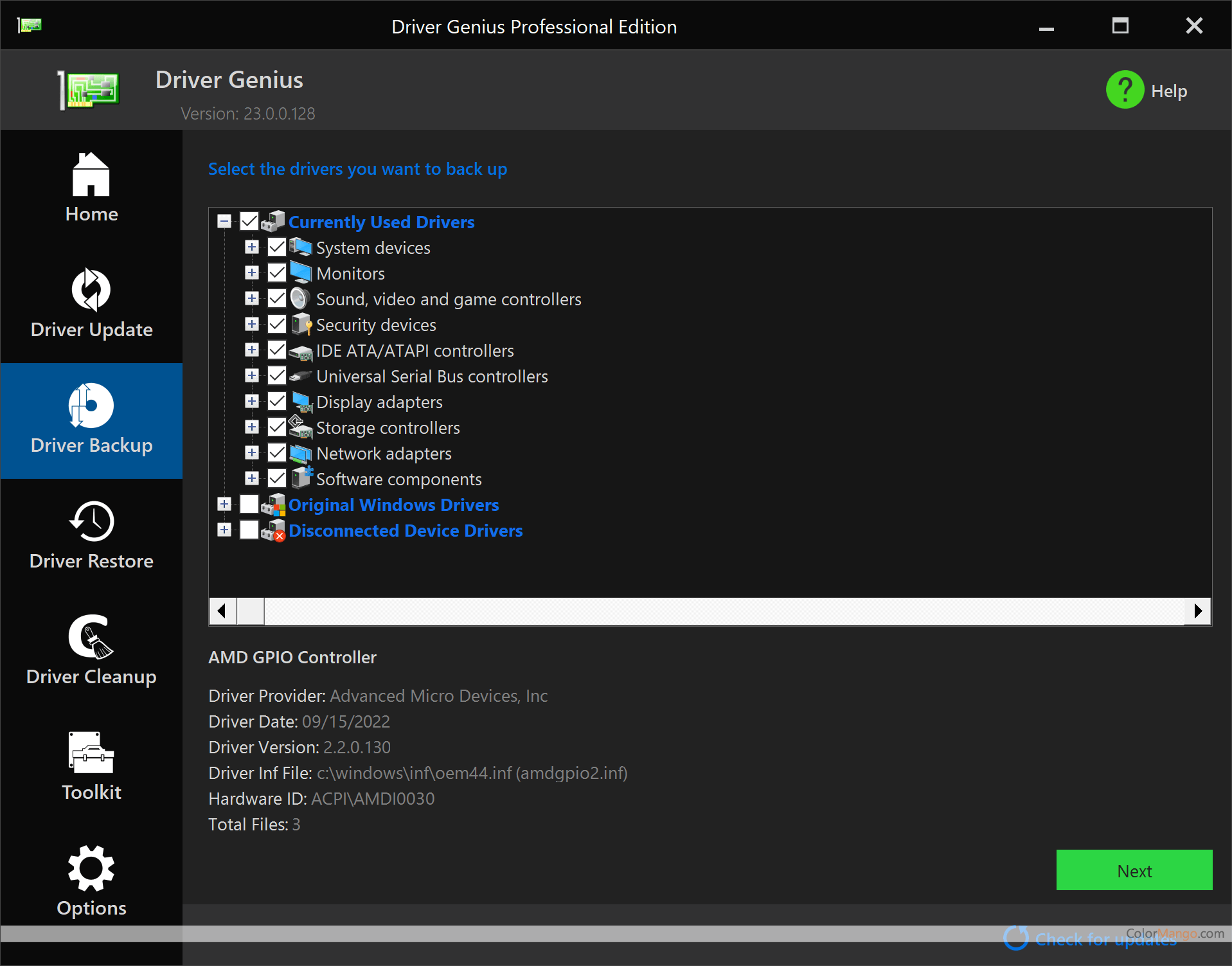Expand the Network adapters node
The height and width of the screenshot is (966, 1232).
(252, 453)
